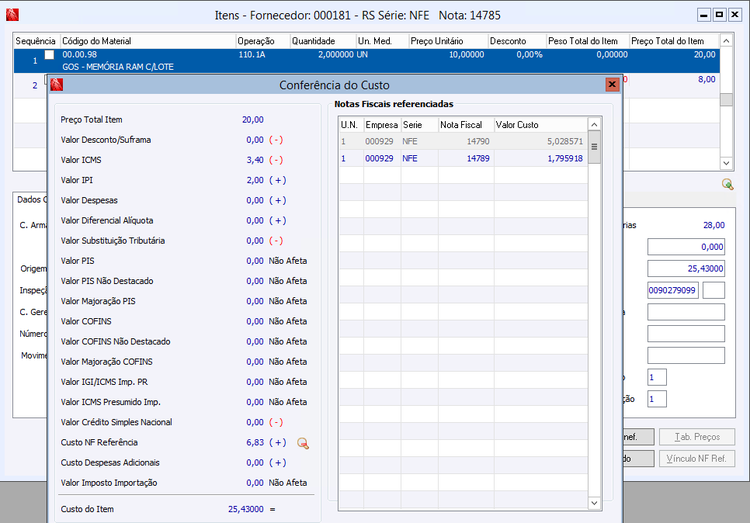Image resolution: width=750 pixels, height=523 pixels.
Task: Click small empty field next to 0090279099
Action: [x=714, y=290]
